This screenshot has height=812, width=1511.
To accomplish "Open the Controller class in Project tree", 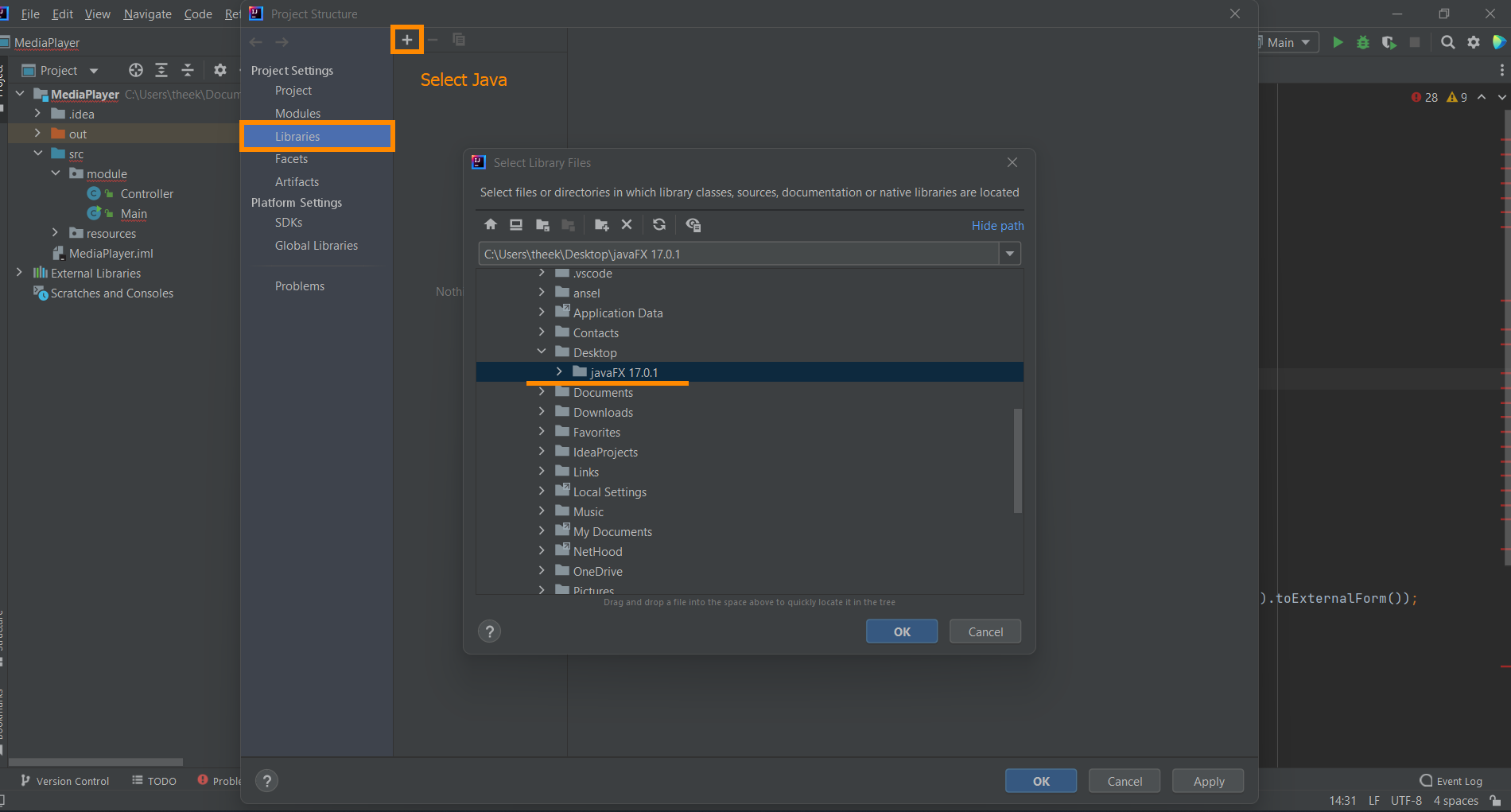I will 146,193.
